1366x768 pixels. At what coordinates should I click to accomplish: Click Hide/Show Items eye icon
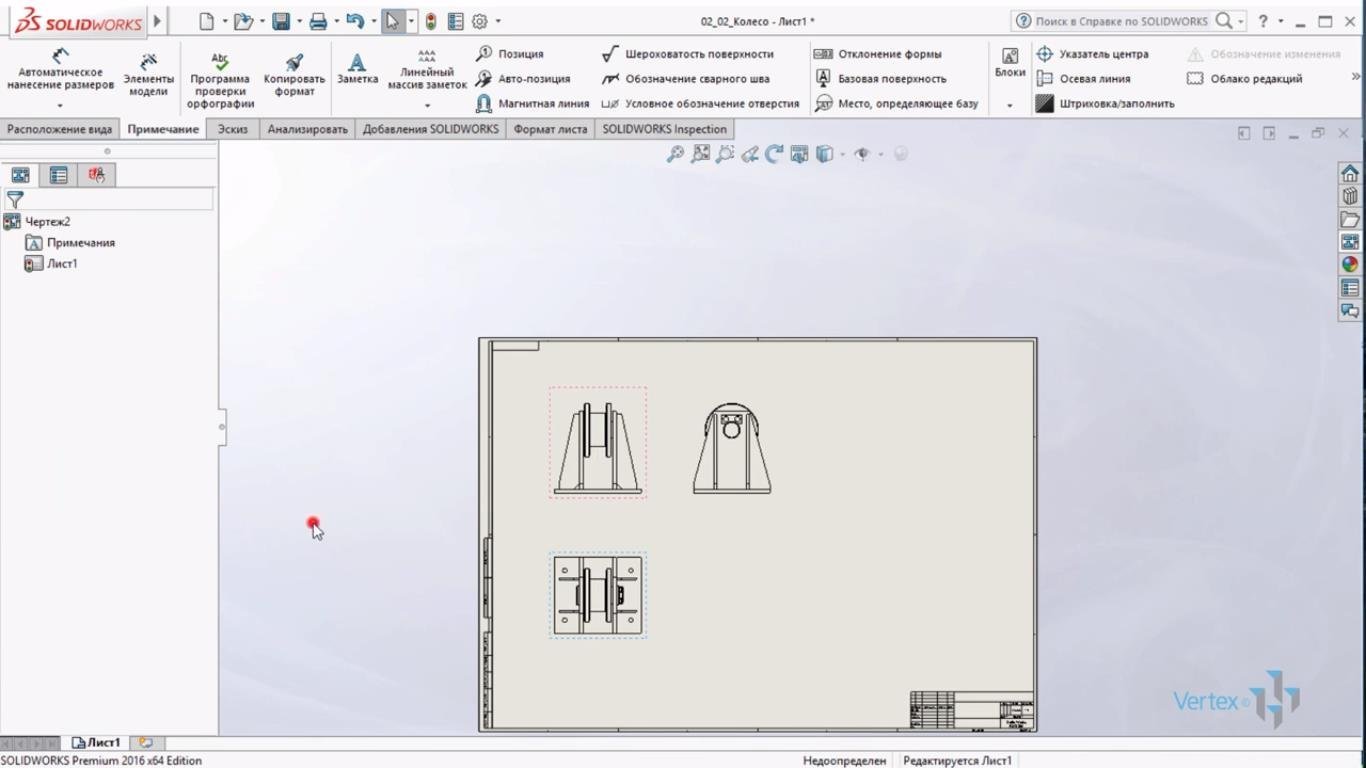click(x=862, y=154)
